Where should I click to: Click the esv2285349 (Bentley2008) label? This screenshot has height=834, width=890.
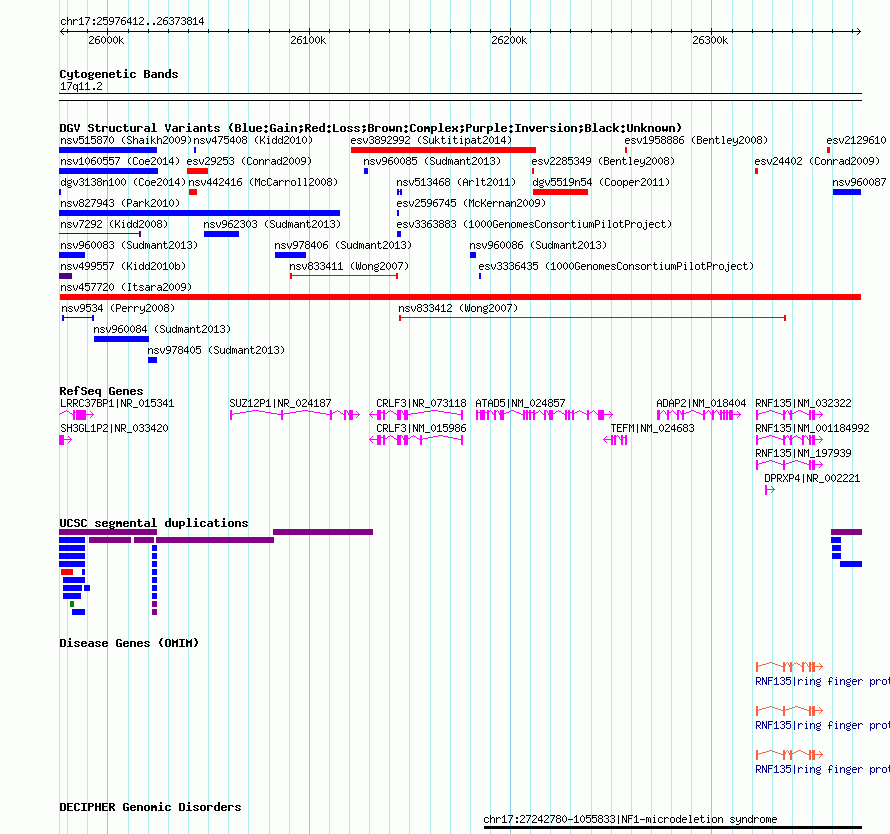tap(603, 161)
